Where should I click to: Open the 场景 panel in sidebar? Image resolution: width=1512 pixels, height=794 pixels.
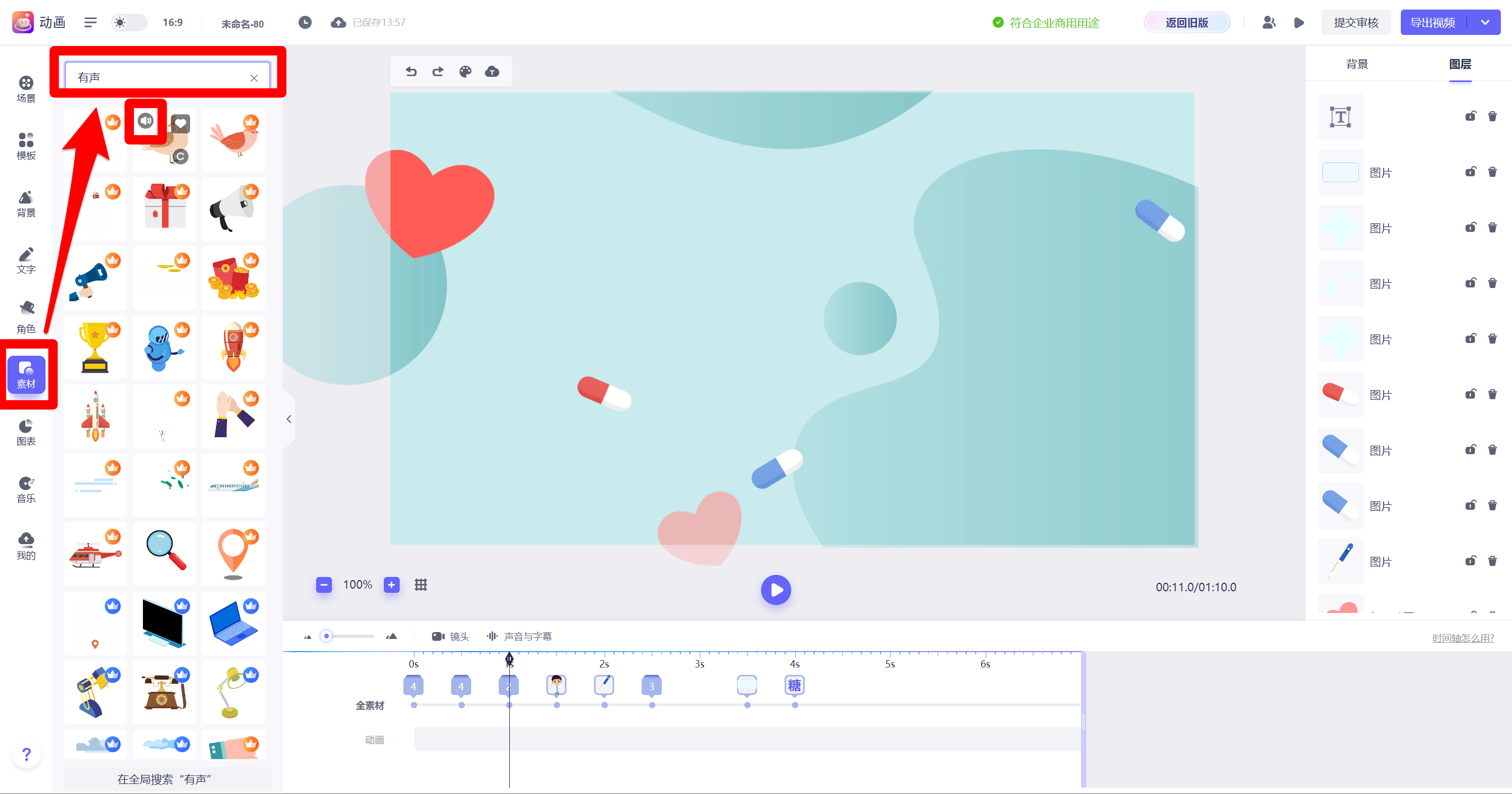(26, 89)
